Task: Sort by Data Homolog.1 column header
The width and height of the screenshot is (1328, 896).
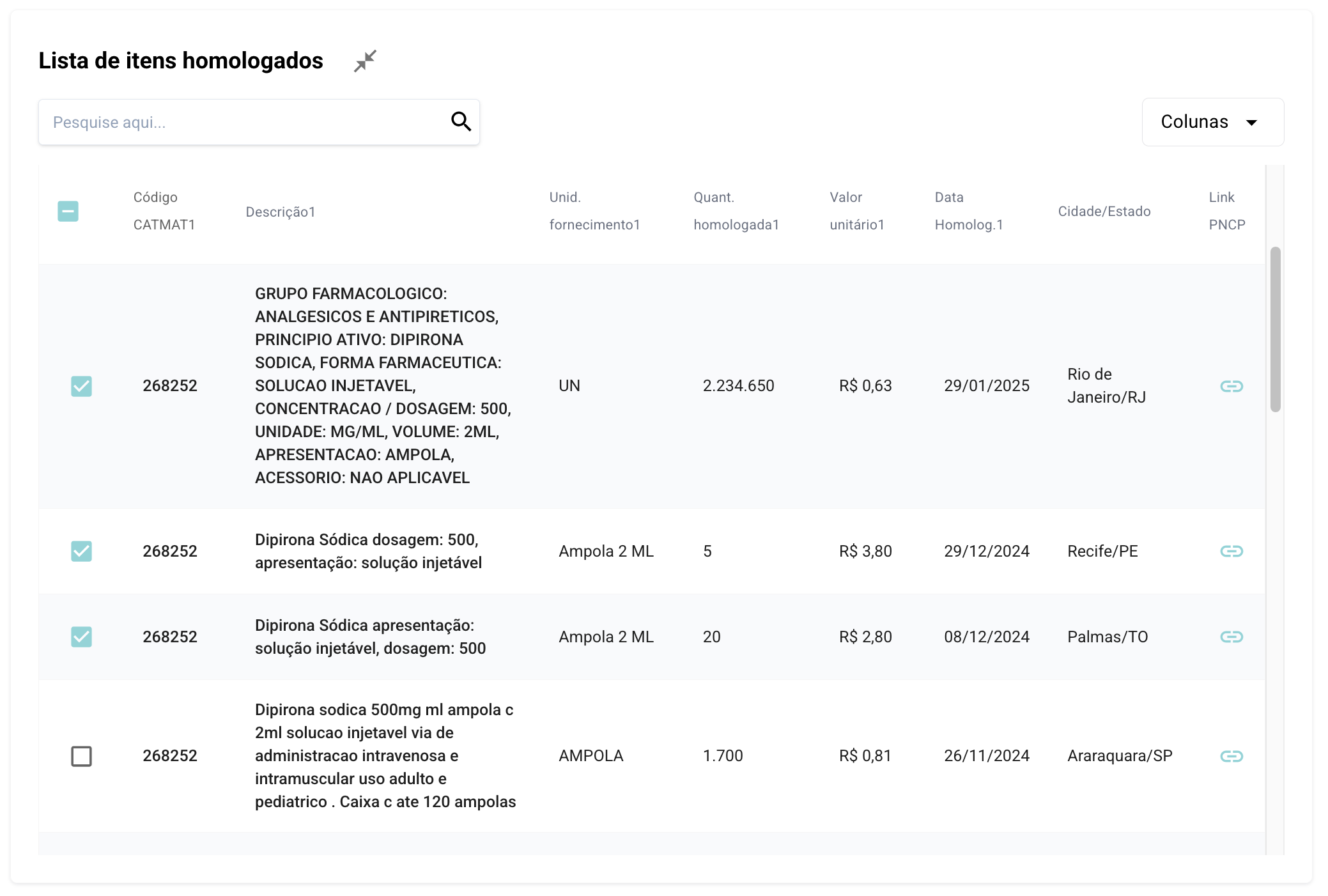Action: tap(969, 211)
